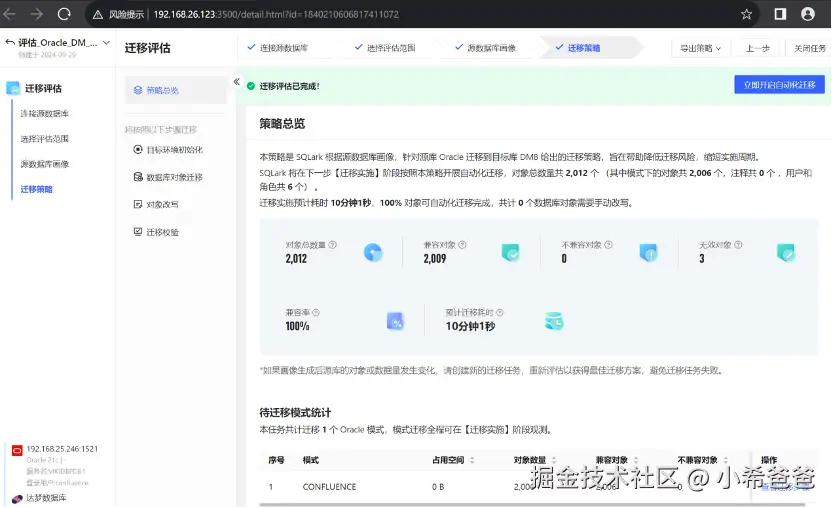The height and width of the screenshot is (508, 832).
Task: Click the 2,012 total objects value
Action: click(x=296, y=259)
